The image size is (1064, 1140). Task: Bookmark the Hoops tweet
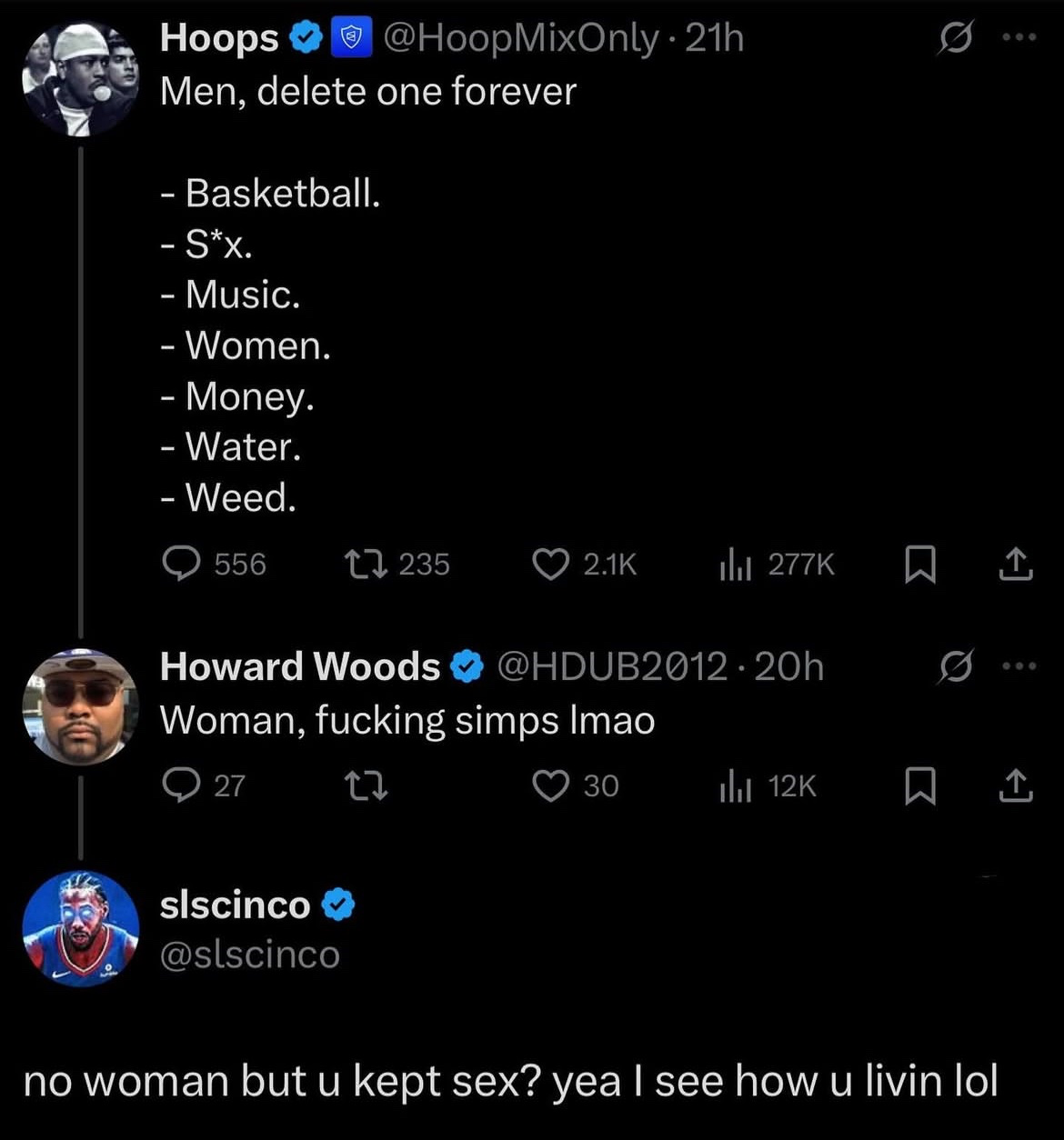919,565
